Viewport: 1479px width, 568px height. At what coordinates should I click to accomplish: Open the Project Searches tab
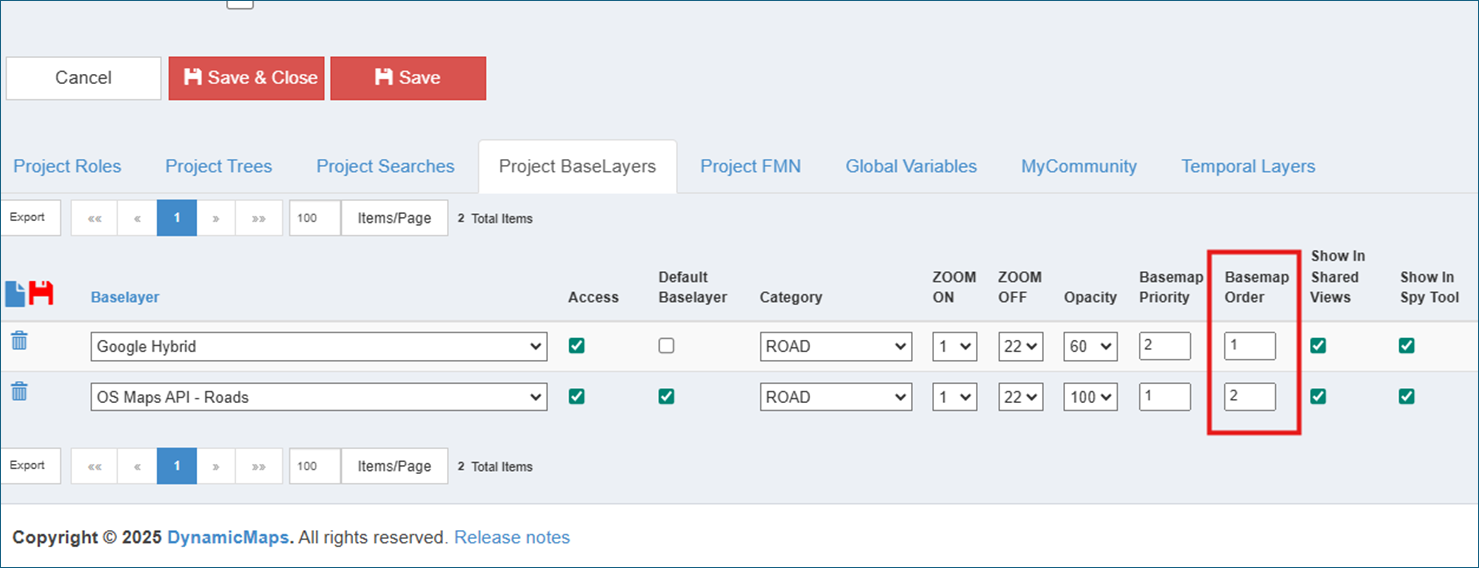tap(386, 167)
